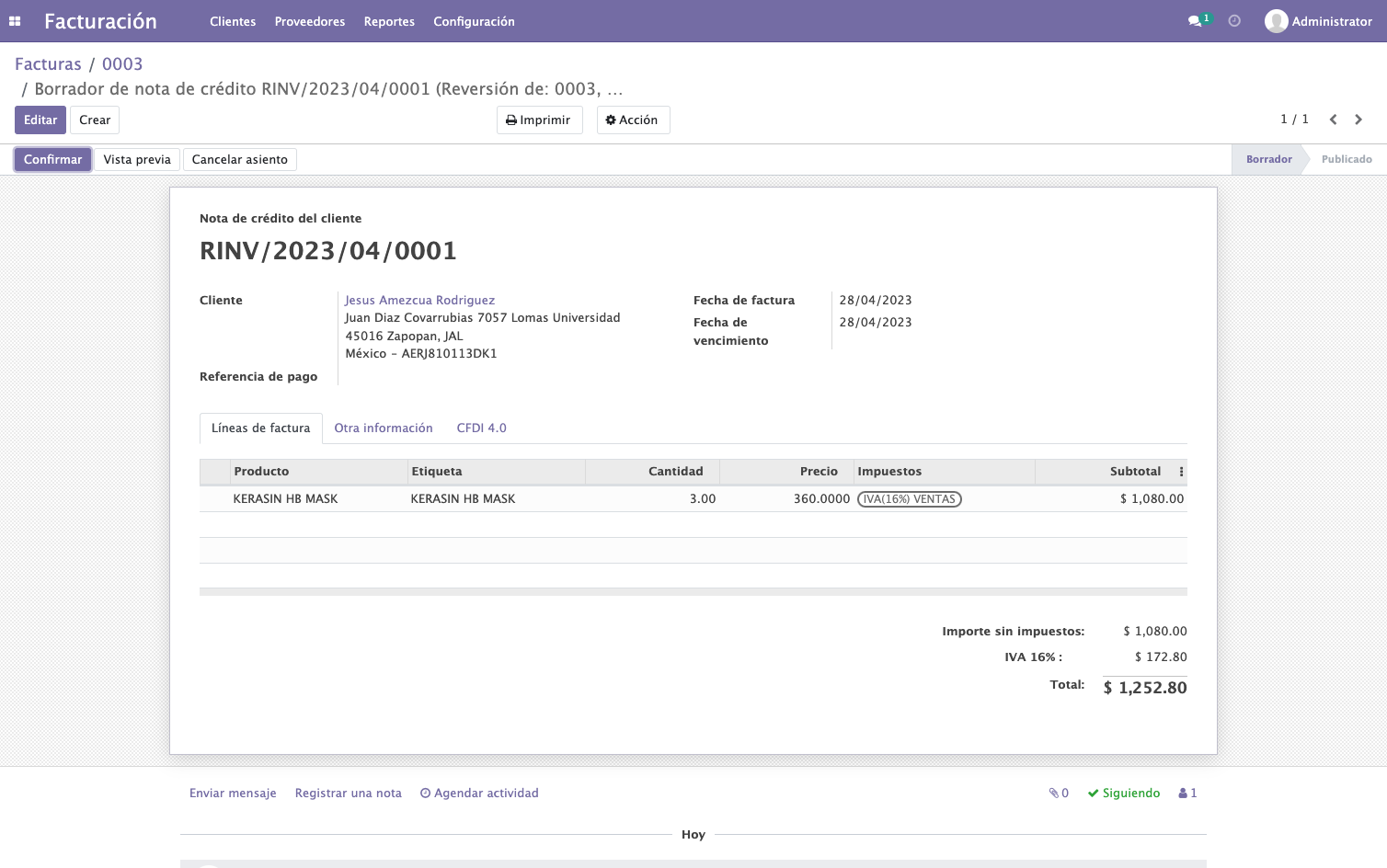
Task: Toggle the Siguiendo follow status
Action: (x=1124, y=794)
